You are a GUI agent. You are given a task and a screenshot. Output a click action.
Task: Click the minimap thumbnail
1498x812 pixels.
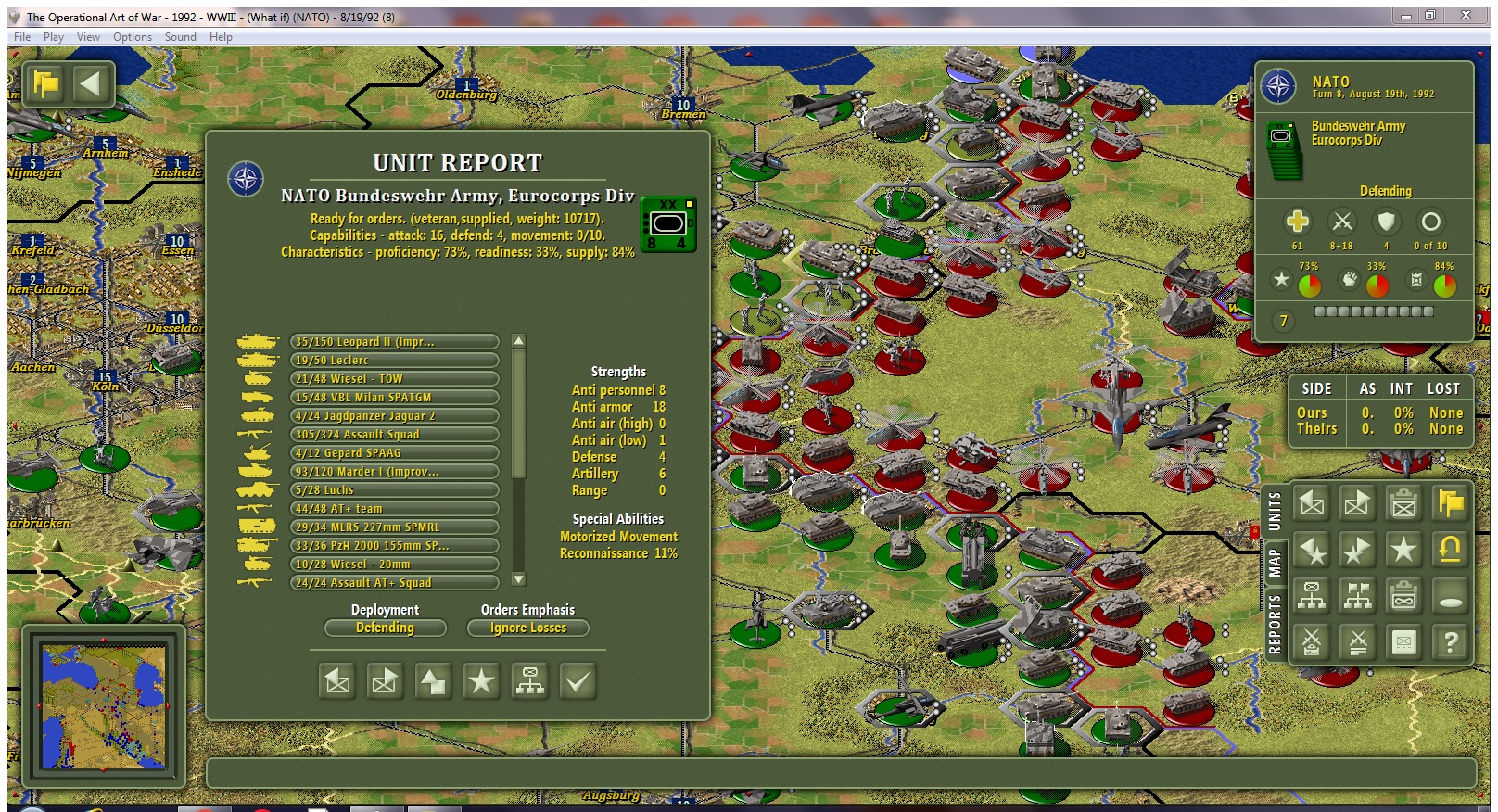point(104,708)
